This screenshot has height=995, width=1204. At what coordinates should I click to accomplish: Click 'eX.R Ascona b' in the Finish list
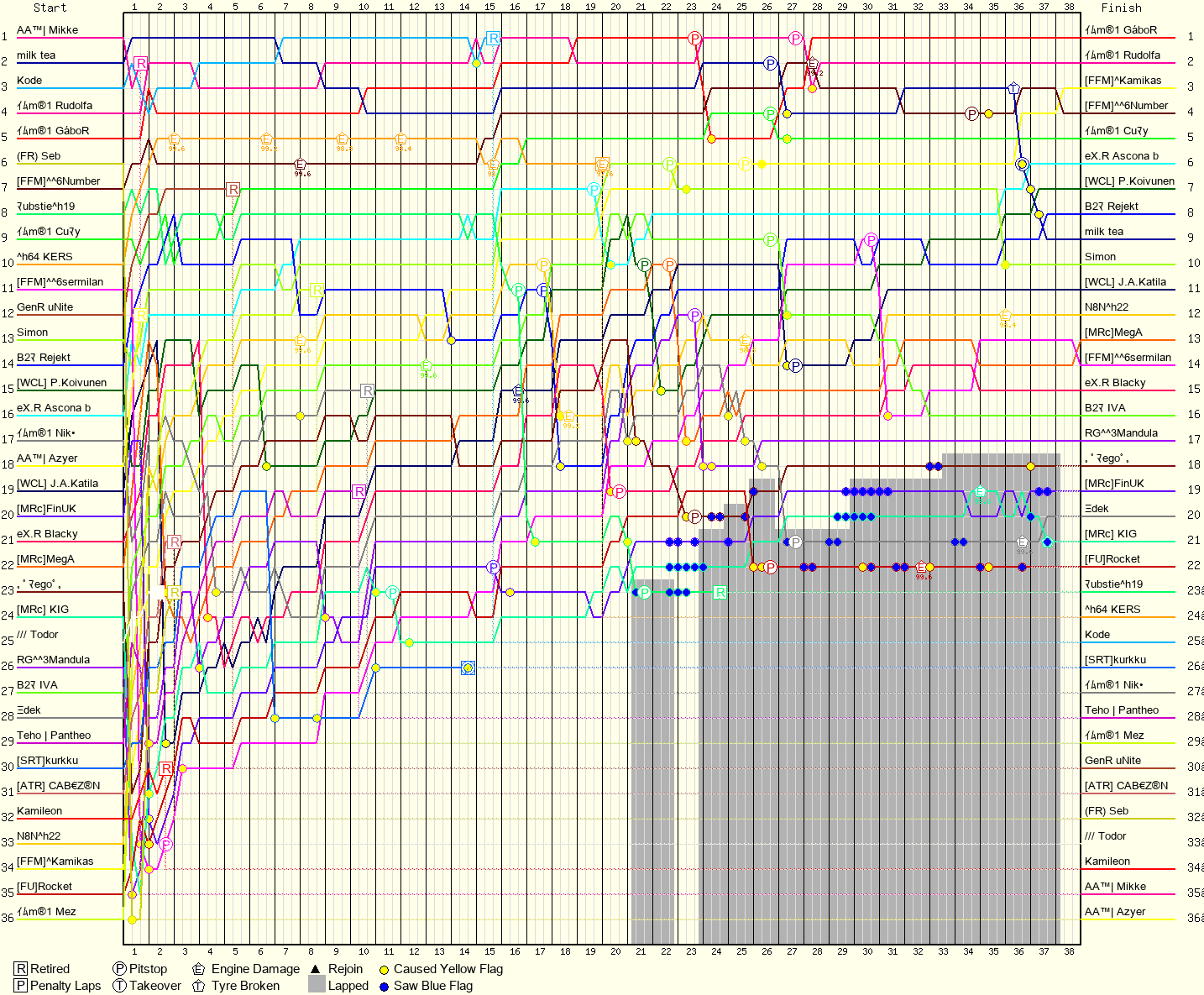[1122, 155]
